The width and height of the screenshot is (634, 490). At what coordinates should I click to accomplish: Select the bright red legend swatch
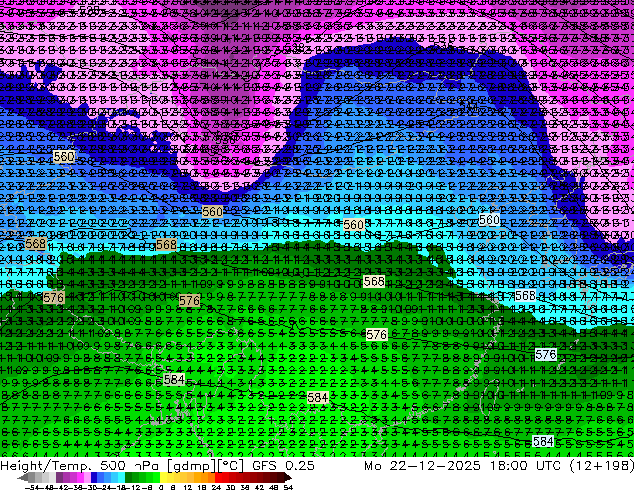pyautogui.click(x=218, y=478)
